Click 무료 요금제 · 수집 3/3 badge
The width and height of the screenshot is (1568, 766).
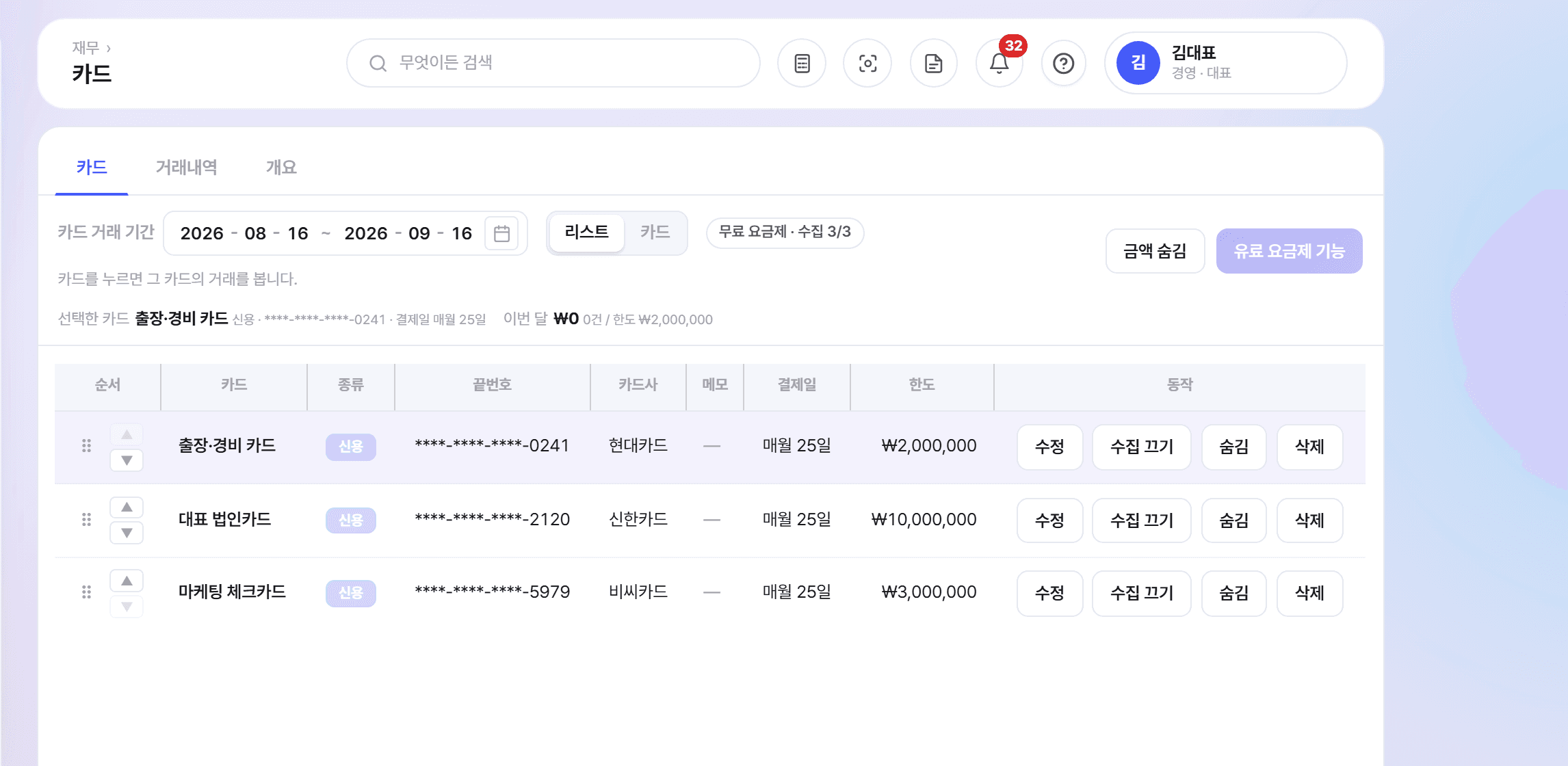[x=785, y=233]
